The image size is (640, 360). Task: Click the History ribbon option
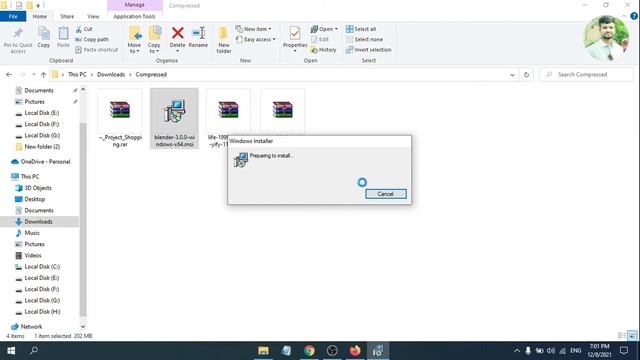(x=323, y=50)
